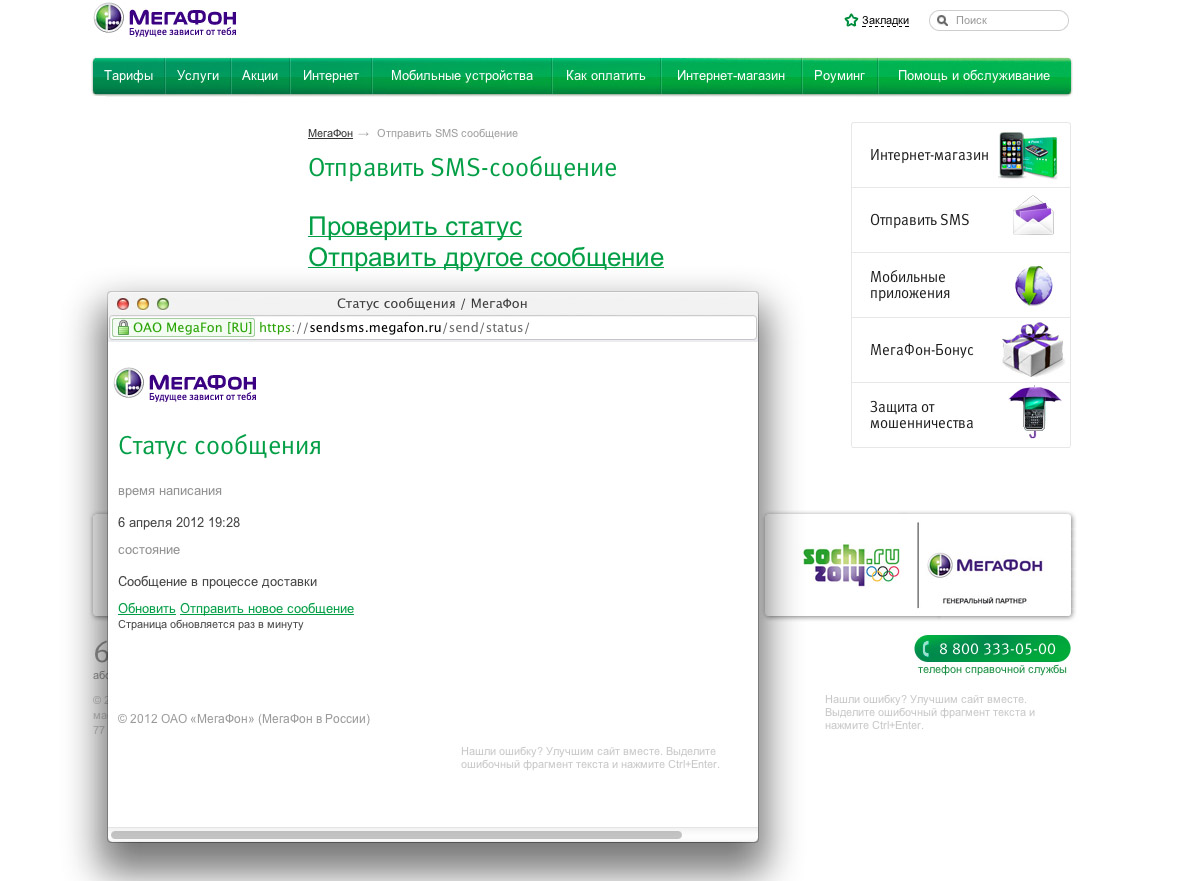
Task: Click the mobile applications globe icon
Action: [x=1034, y=286]
